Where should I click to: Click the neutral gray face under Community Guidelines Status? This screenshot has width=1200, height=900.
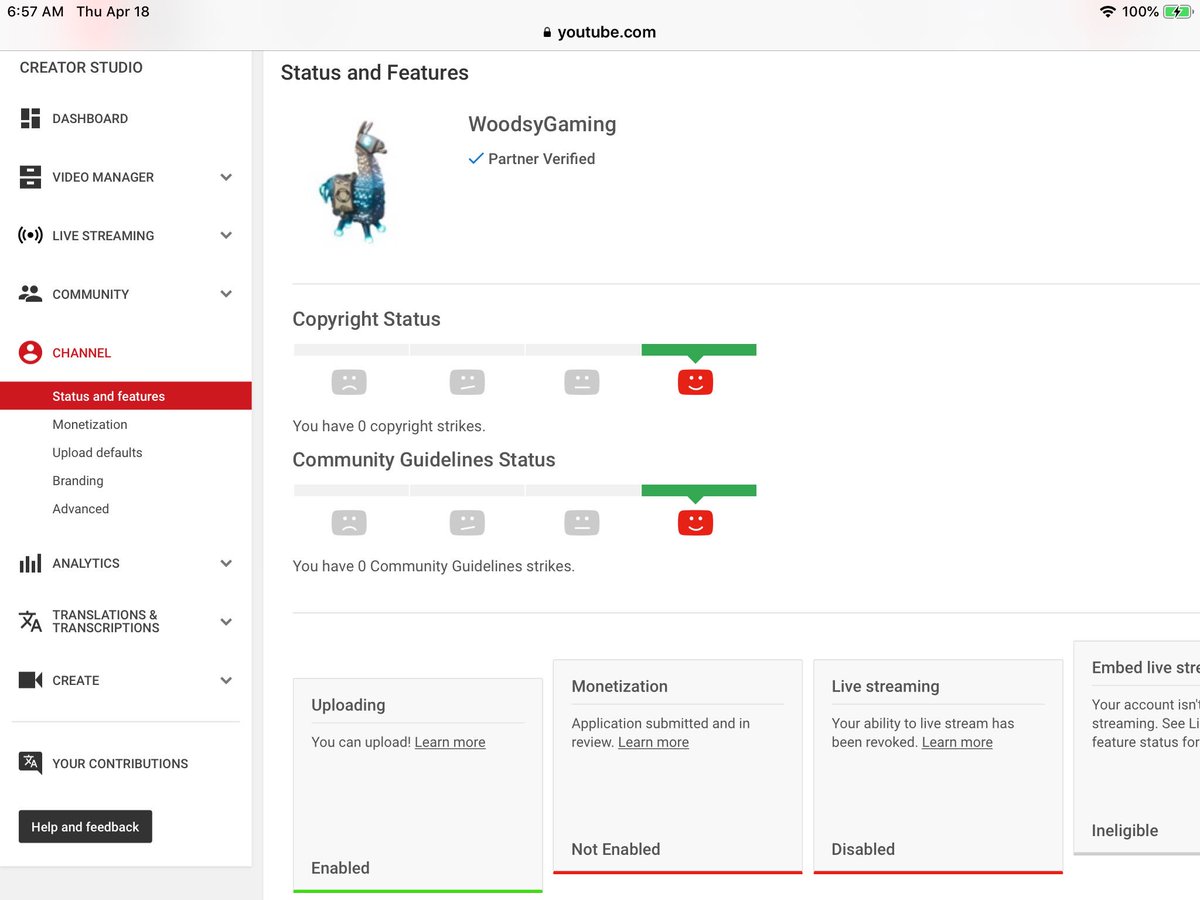[581, 522]
